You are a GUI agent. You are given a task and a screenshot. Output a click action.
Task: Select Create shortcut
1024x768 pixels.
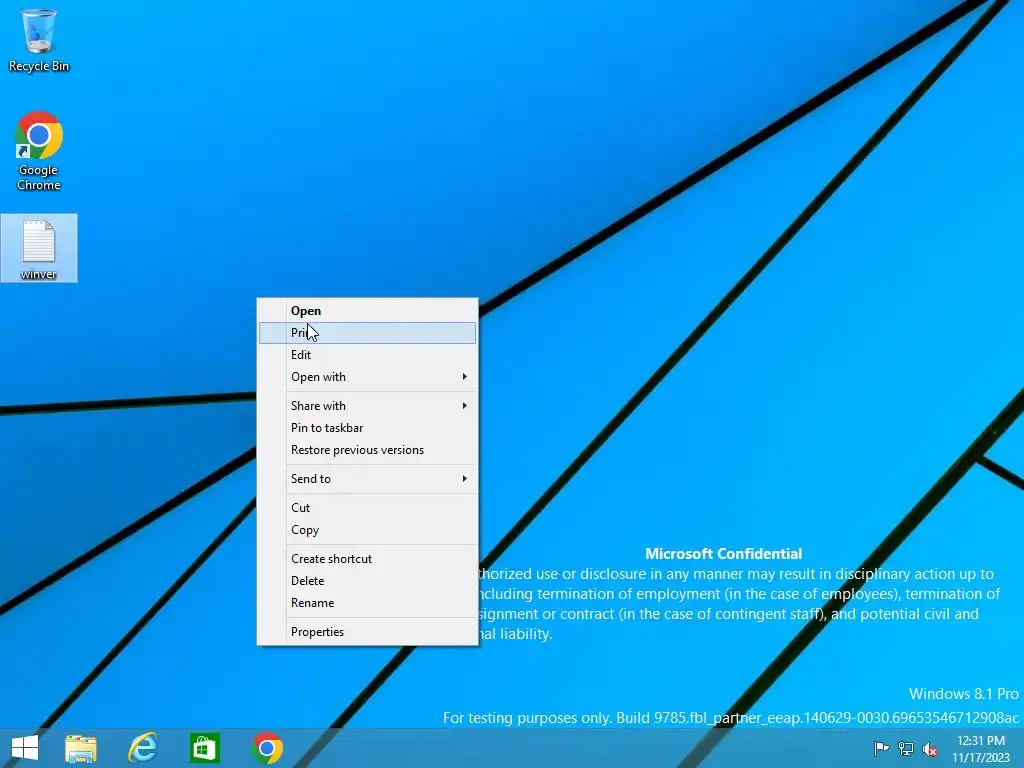coord(367,558)
